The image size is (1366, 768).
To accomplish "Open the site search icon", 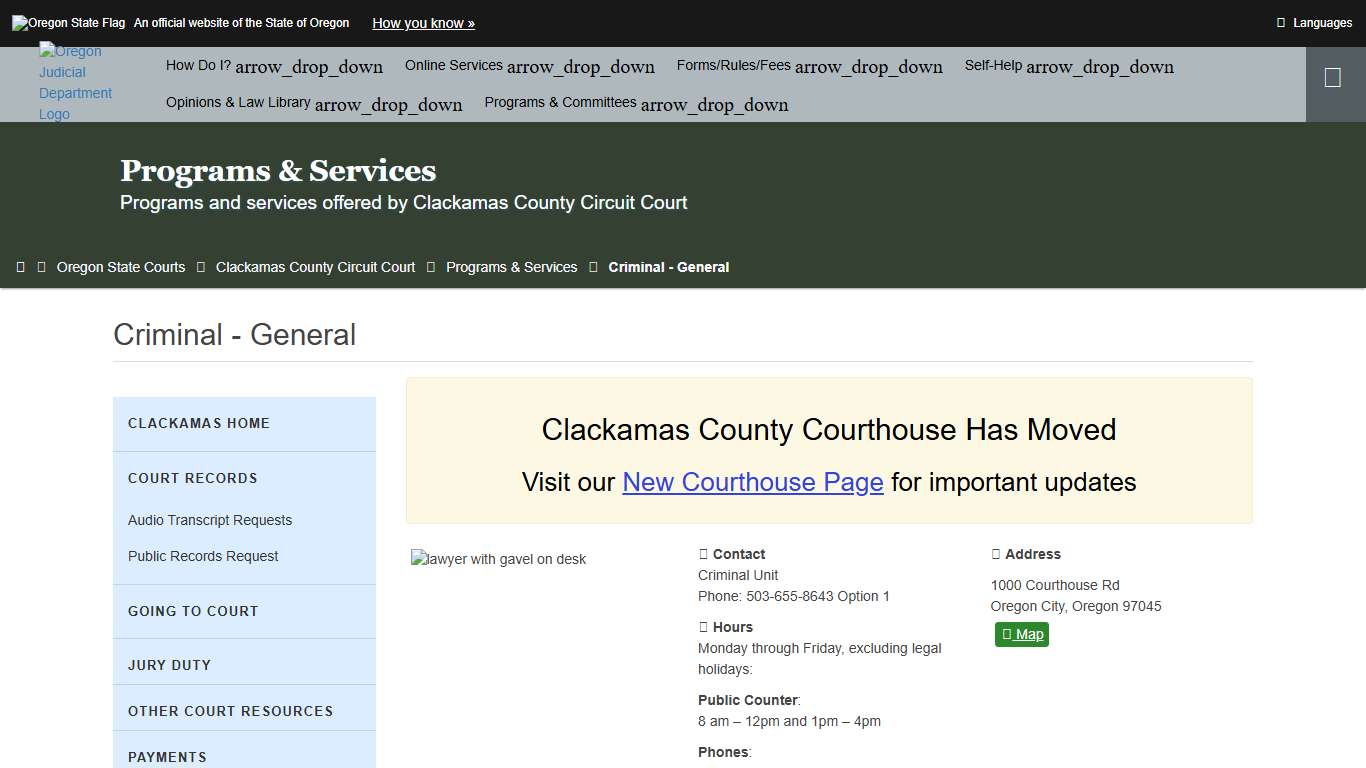I will click(x=1335, y=77).
